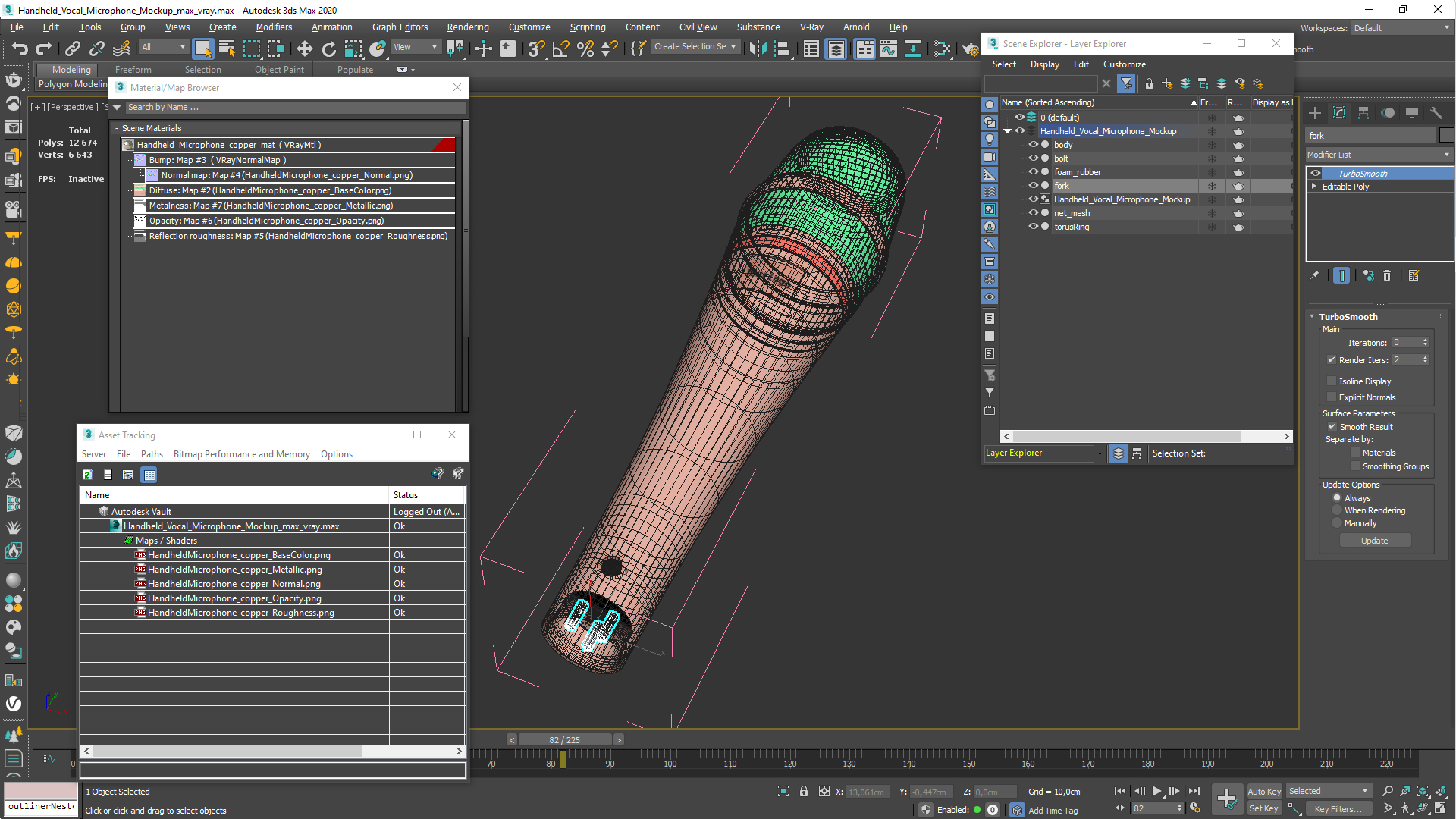Click the Update button in TurboSmooth panel
The width and height of the screenshot is (1456, 819).
[1375, 540]
